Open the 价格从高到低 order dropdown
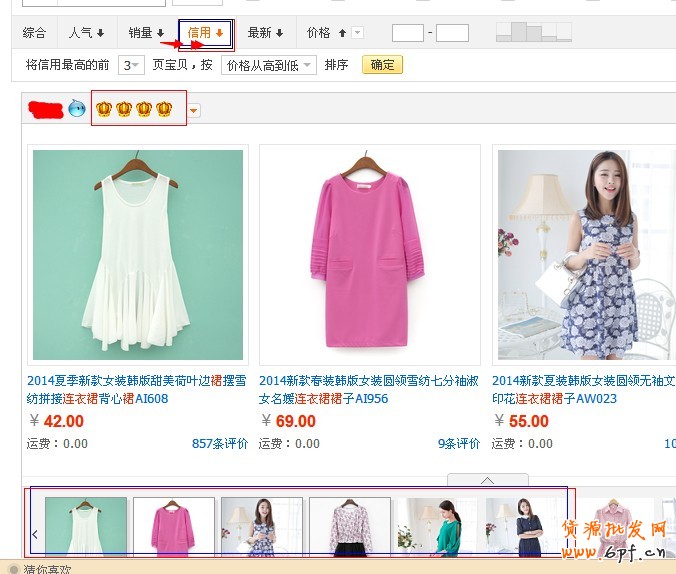 point(269,65)
